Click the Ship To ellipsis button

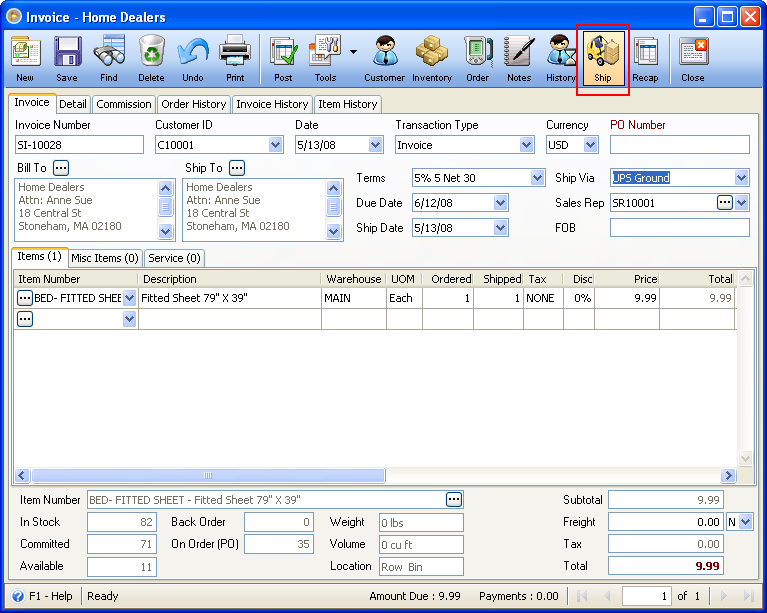[237, 168]
